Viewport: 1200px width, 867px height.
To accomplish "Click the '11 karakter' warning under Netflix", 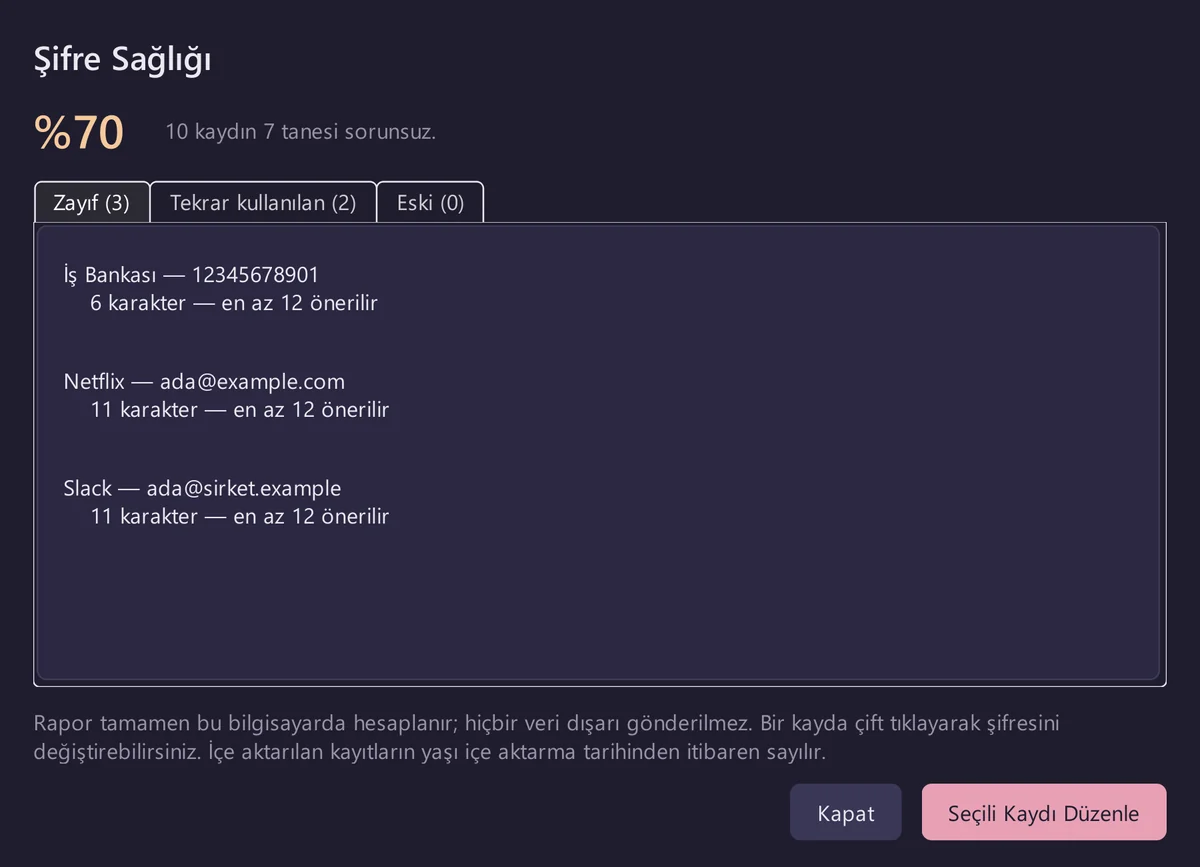I will (x=240, y=410).
